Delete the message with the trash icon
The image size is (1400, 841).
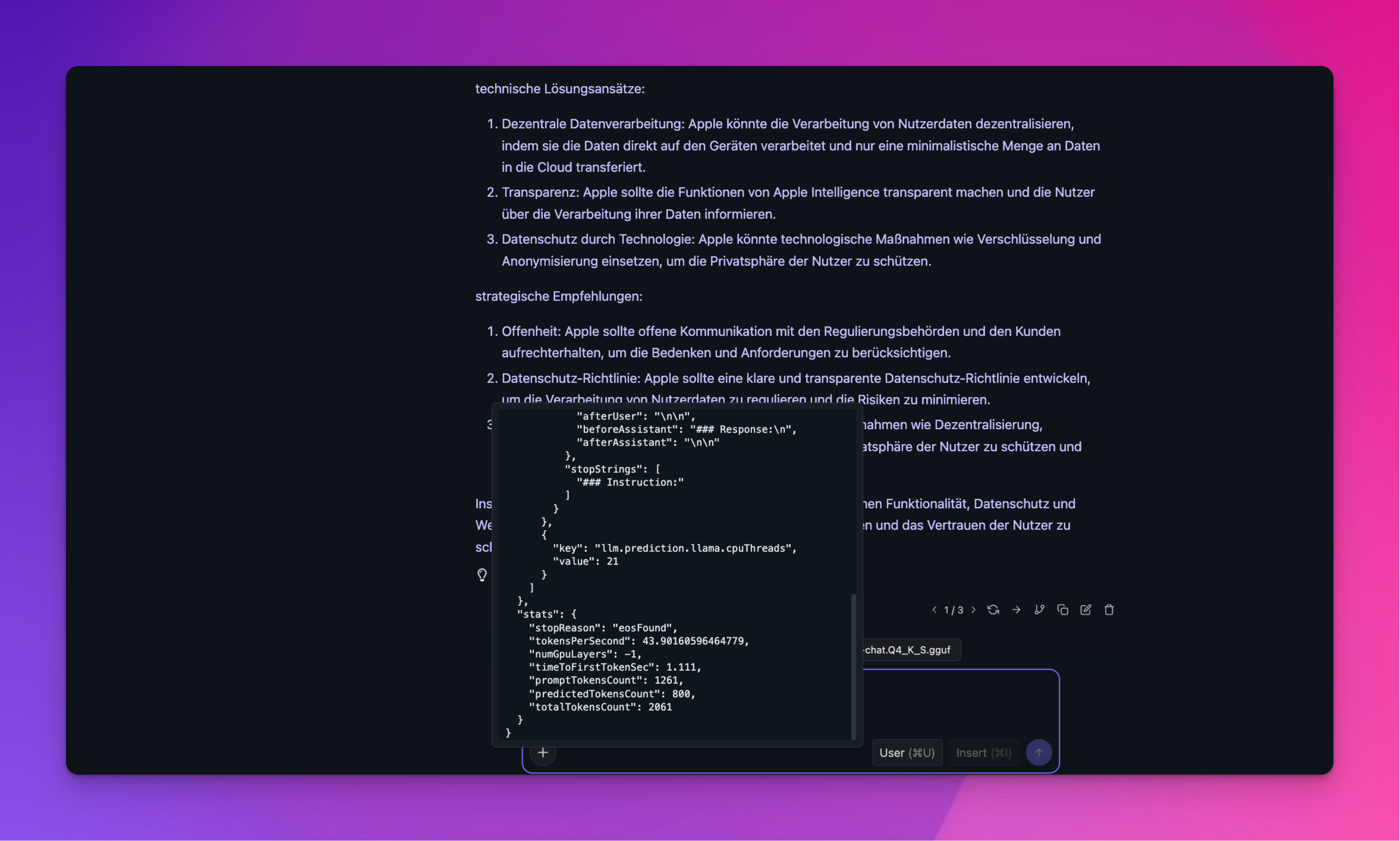pyautogui.click(x=1109, y=610)
